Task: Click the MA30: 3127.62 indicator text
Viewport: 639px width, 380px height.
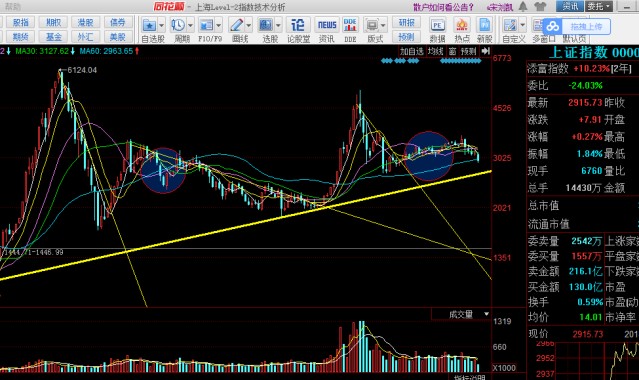Action: click(42, 51)
